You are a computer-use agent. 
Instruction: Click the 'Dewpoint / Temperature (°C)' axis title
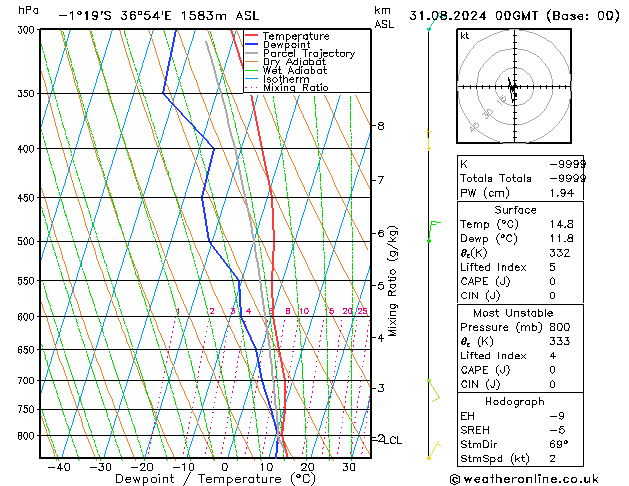(x=215, y=479)
